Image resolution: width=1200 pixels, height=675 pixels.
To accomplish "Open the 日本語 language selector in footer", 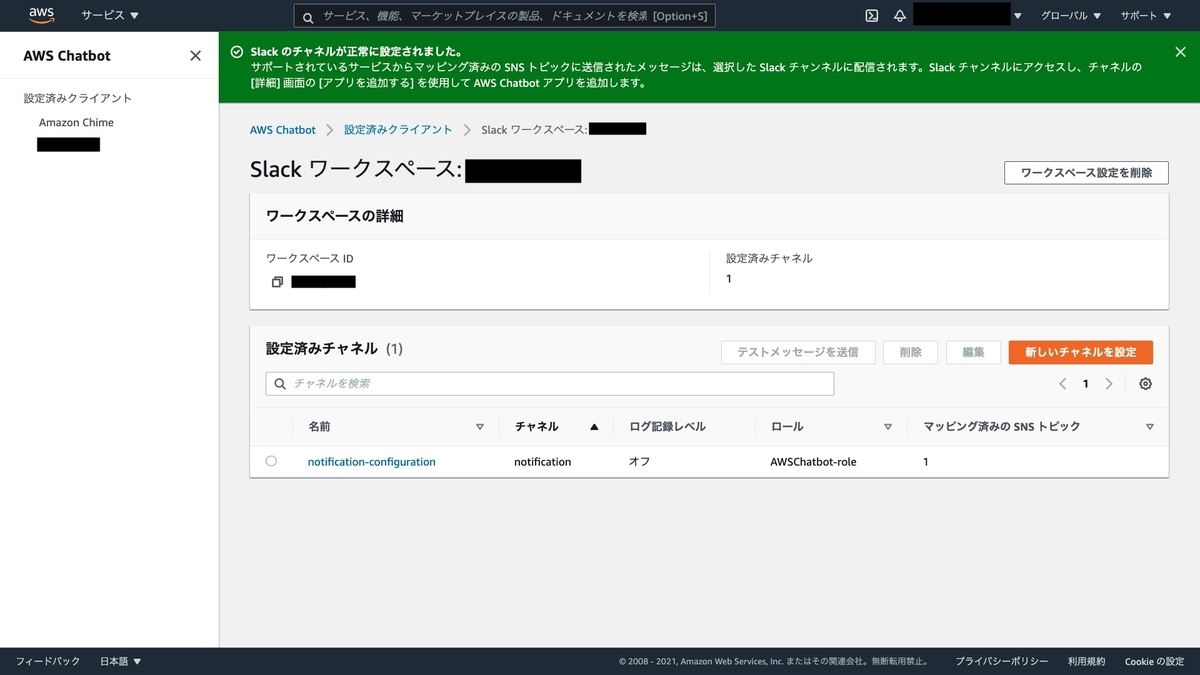I will (x=121, y=661).
